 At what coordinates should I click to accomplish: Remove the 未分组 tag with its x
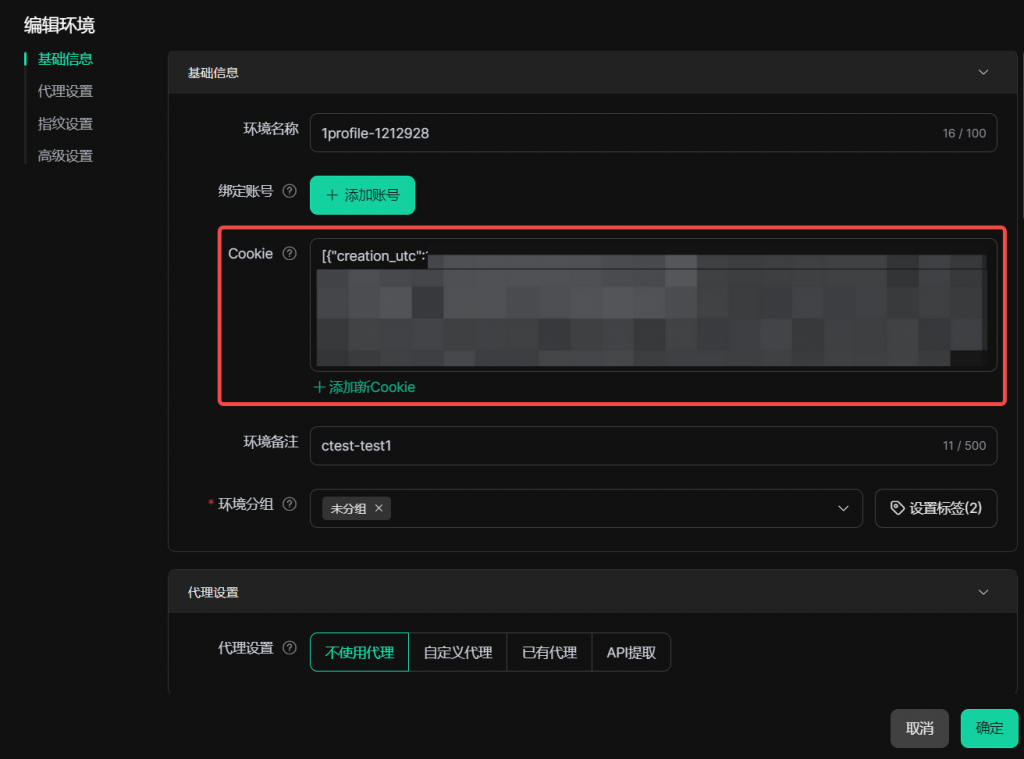[x=379, y=509]
